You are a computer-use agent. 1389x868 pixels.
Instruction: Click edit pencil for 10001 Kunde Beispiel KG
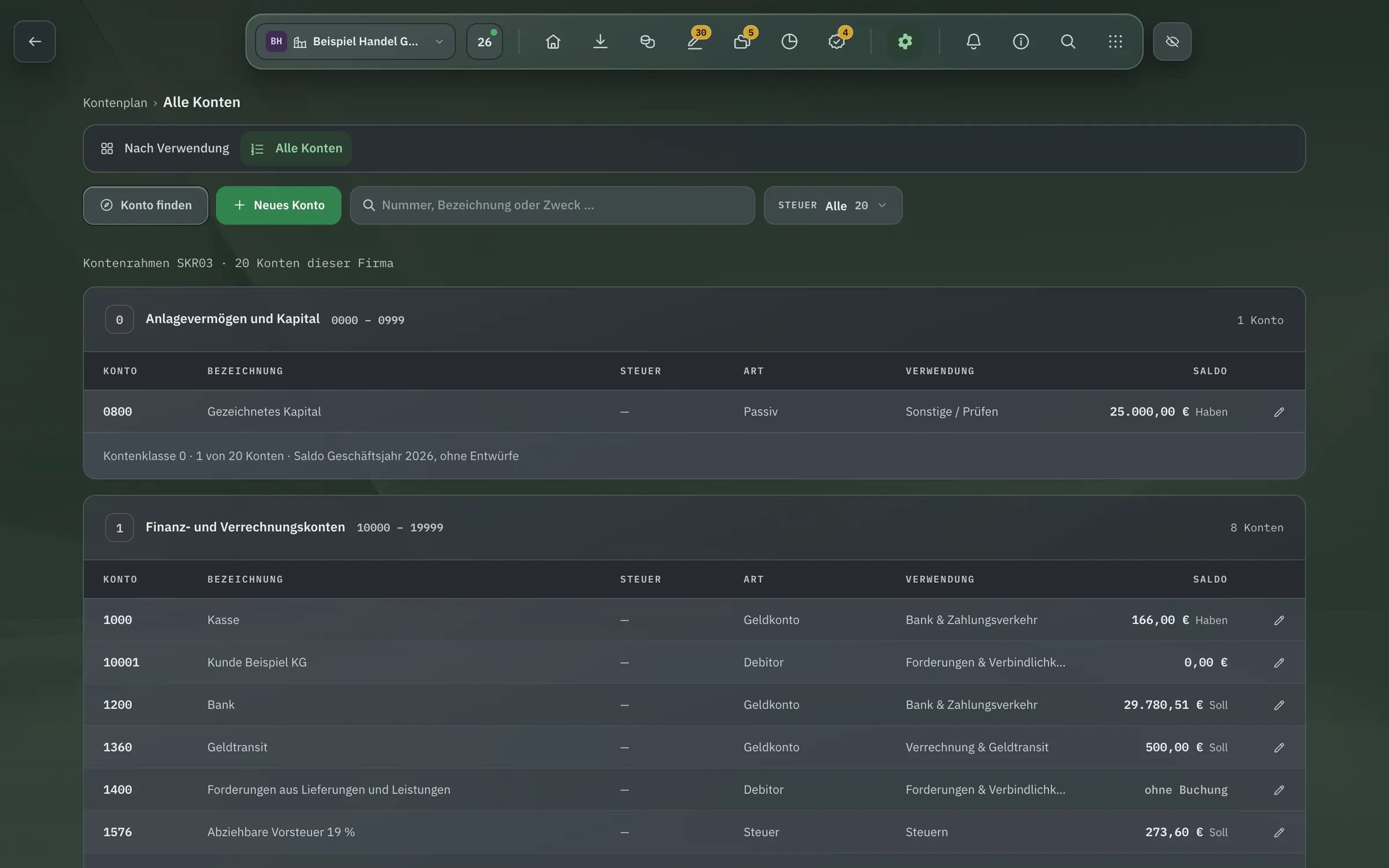(1279, 662)
